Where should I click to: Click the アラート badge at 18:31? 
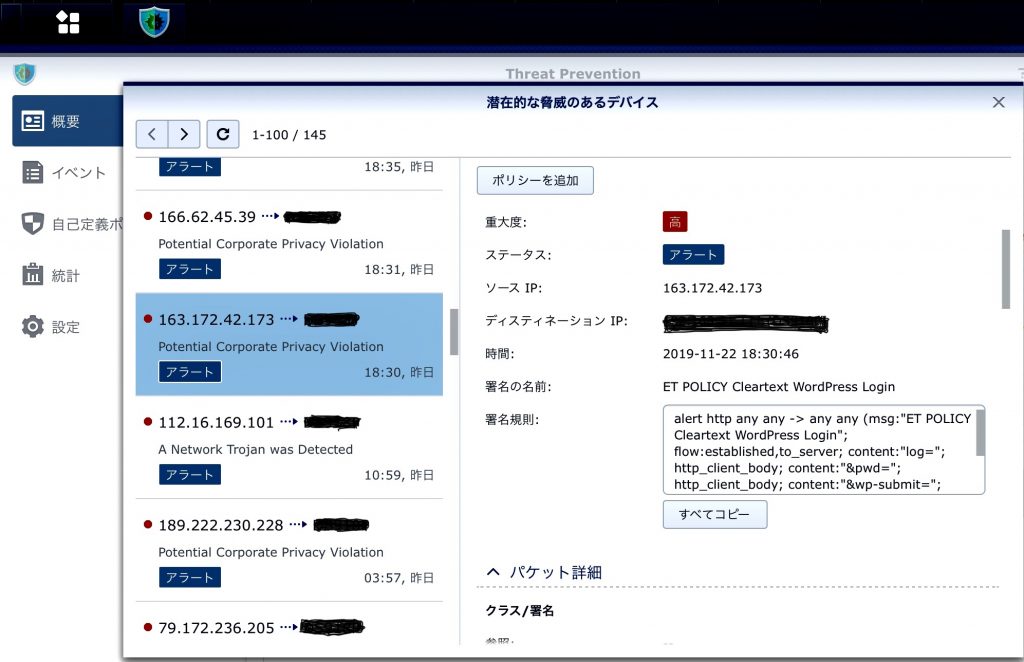point(189,269)
